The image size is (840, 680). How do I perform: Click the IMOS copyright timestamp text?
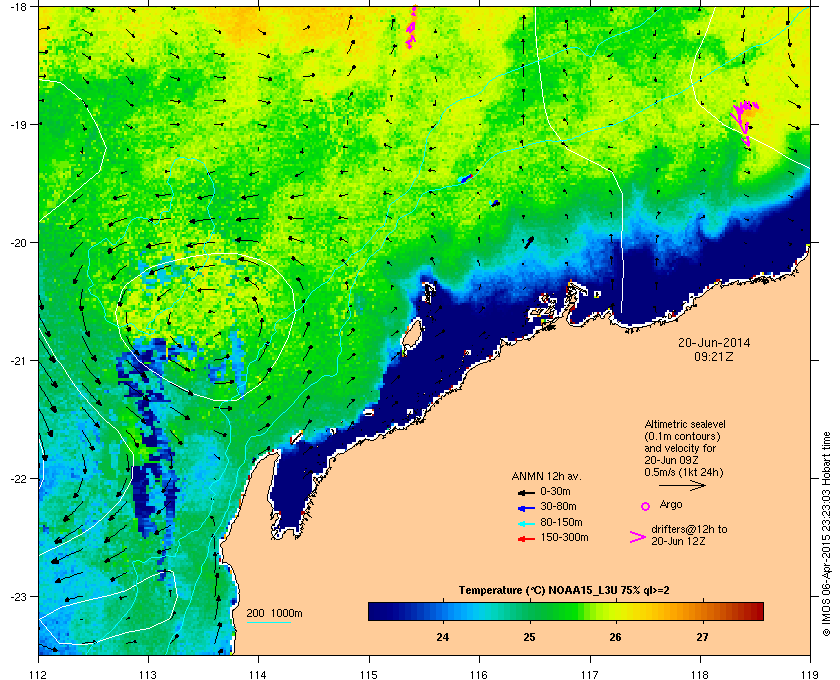click(x=826, y=533)
